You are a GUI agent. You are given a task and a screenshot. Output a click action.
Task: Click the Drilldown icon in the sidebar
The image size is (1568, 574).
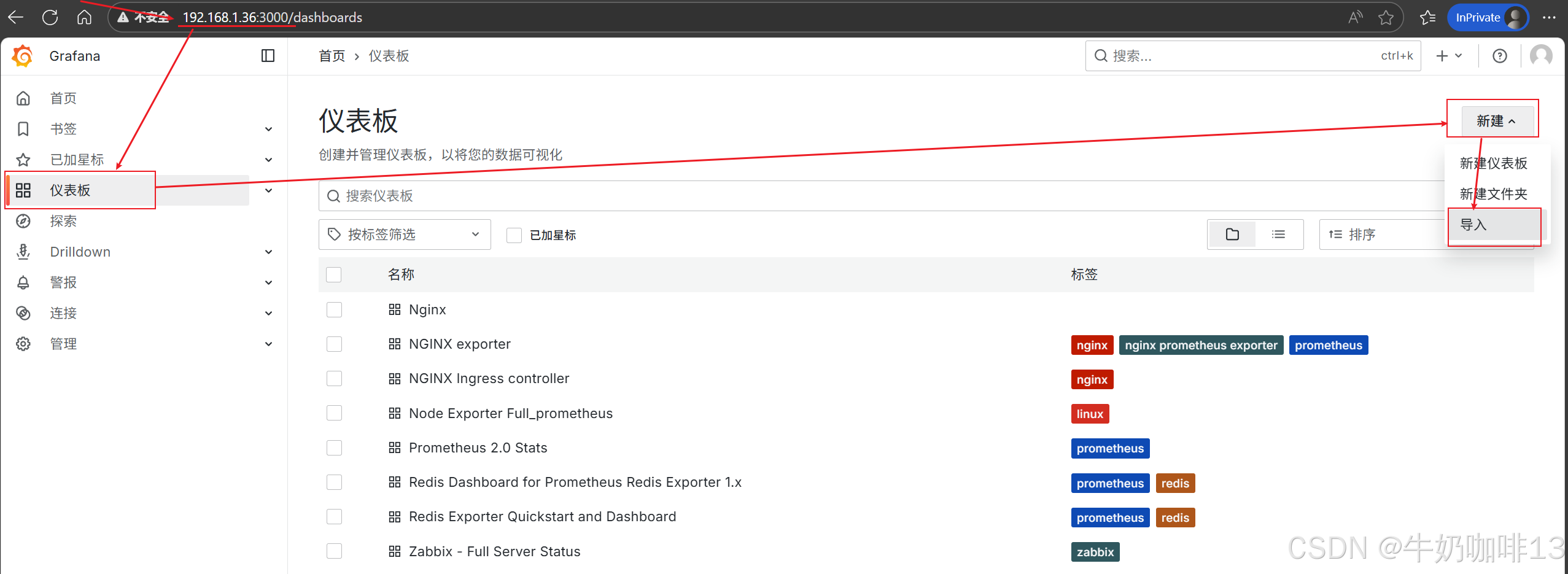(x=23, y=252)
